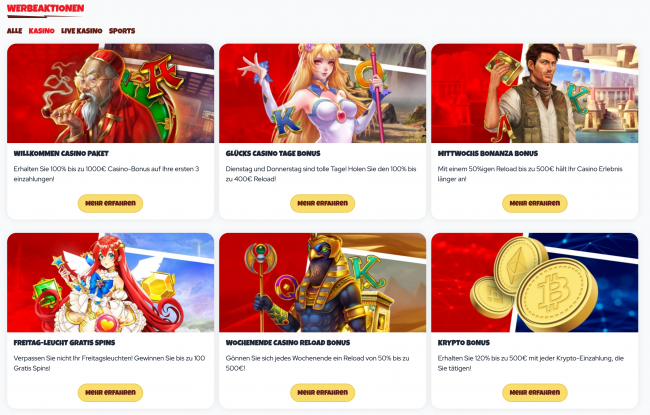Open the Bitcoin coins banner image
The width and height of the screenshot is (650, 415).
(535, 282)
